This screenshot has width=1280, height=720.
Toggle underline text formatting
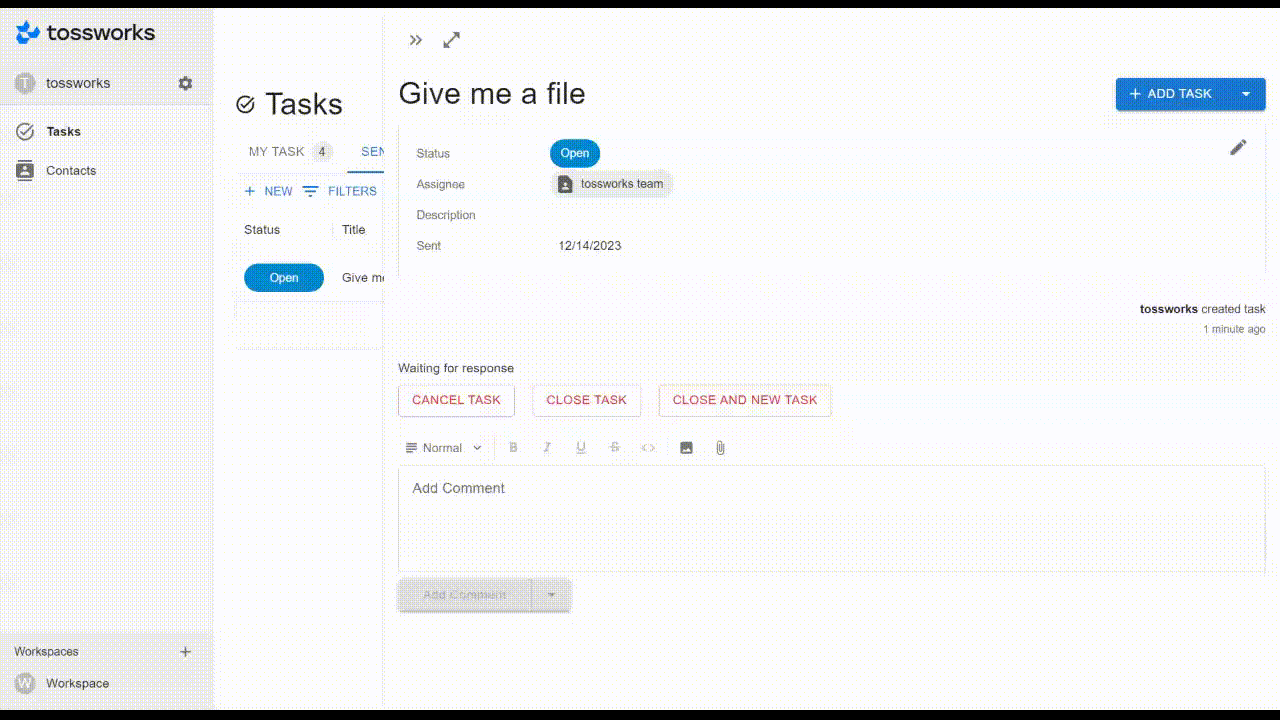(x=581, y=448)
